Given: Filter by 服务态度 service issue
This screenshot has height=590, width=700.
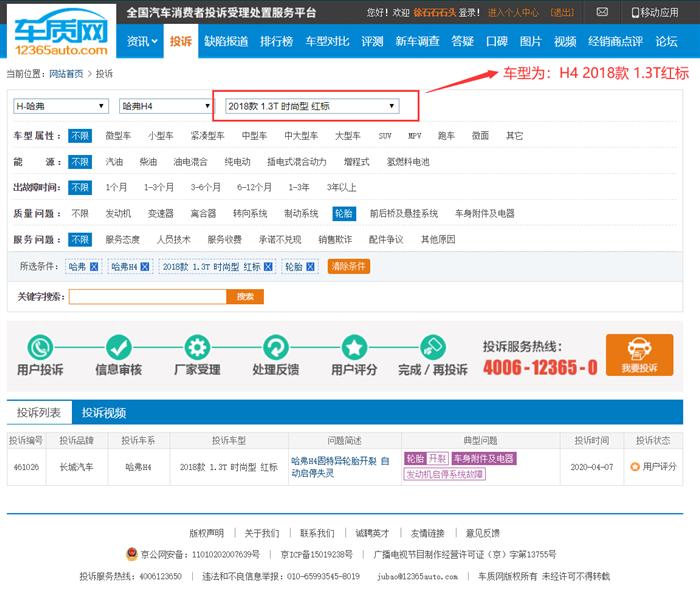Looking at the screenshot, I should (122, 240).
